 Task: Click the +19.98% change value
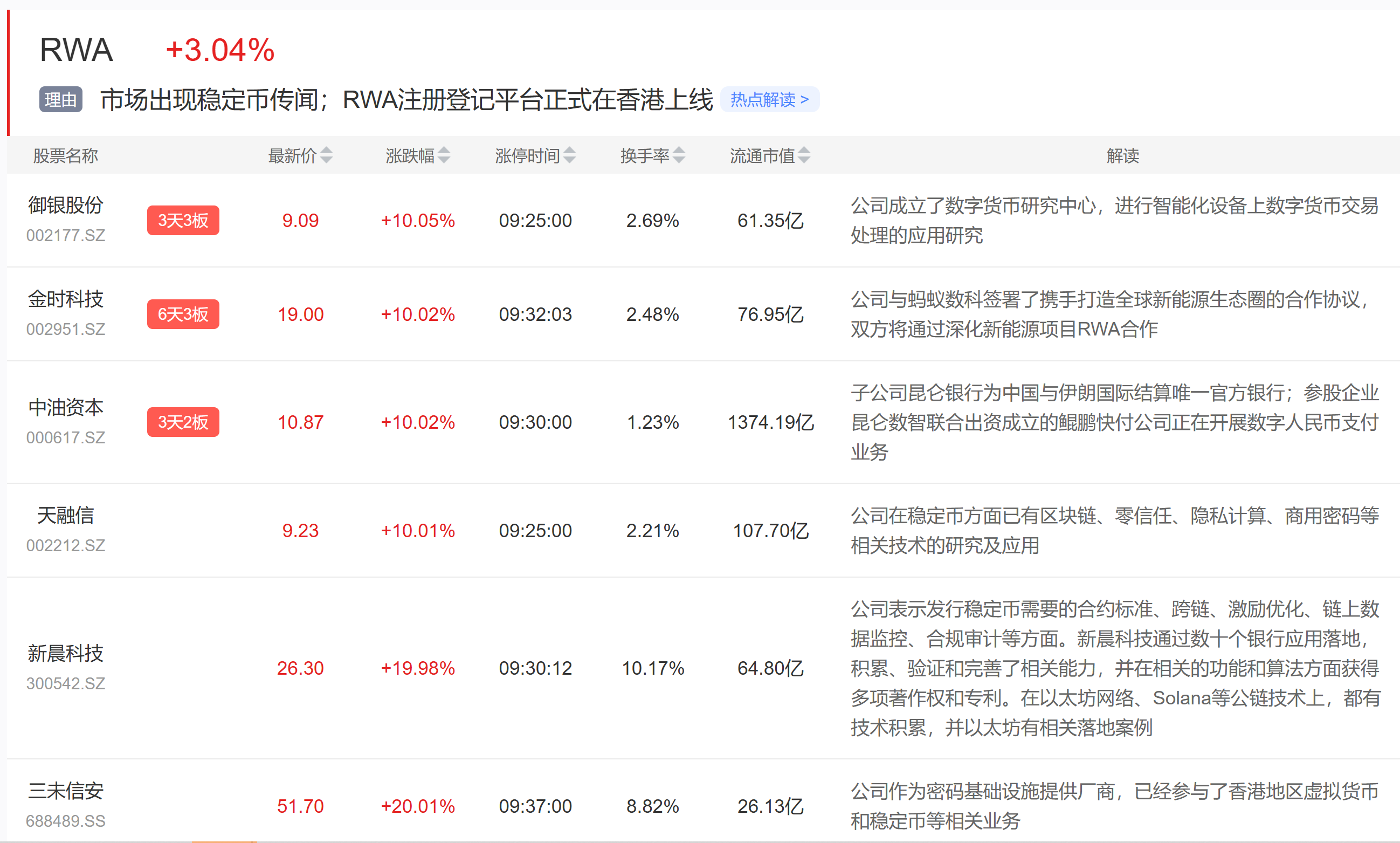[418, 668]
